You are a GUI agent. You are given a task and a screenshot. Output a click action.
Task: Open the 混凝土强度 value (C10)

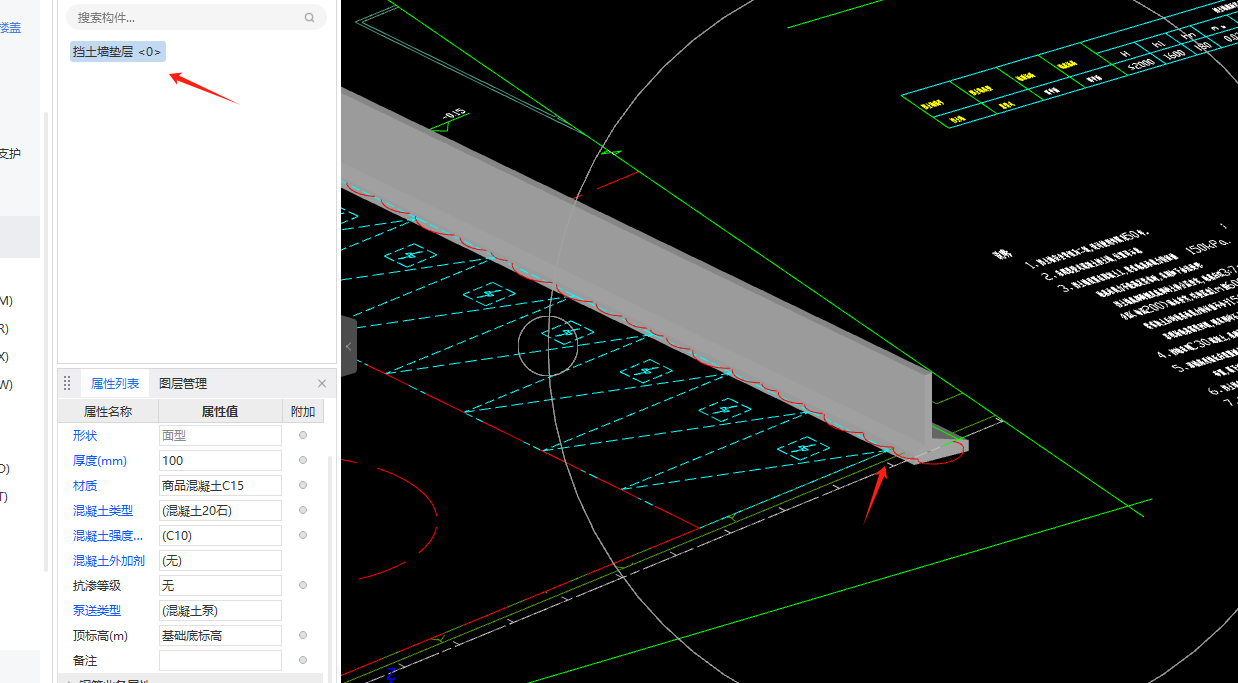pos(220,536)
